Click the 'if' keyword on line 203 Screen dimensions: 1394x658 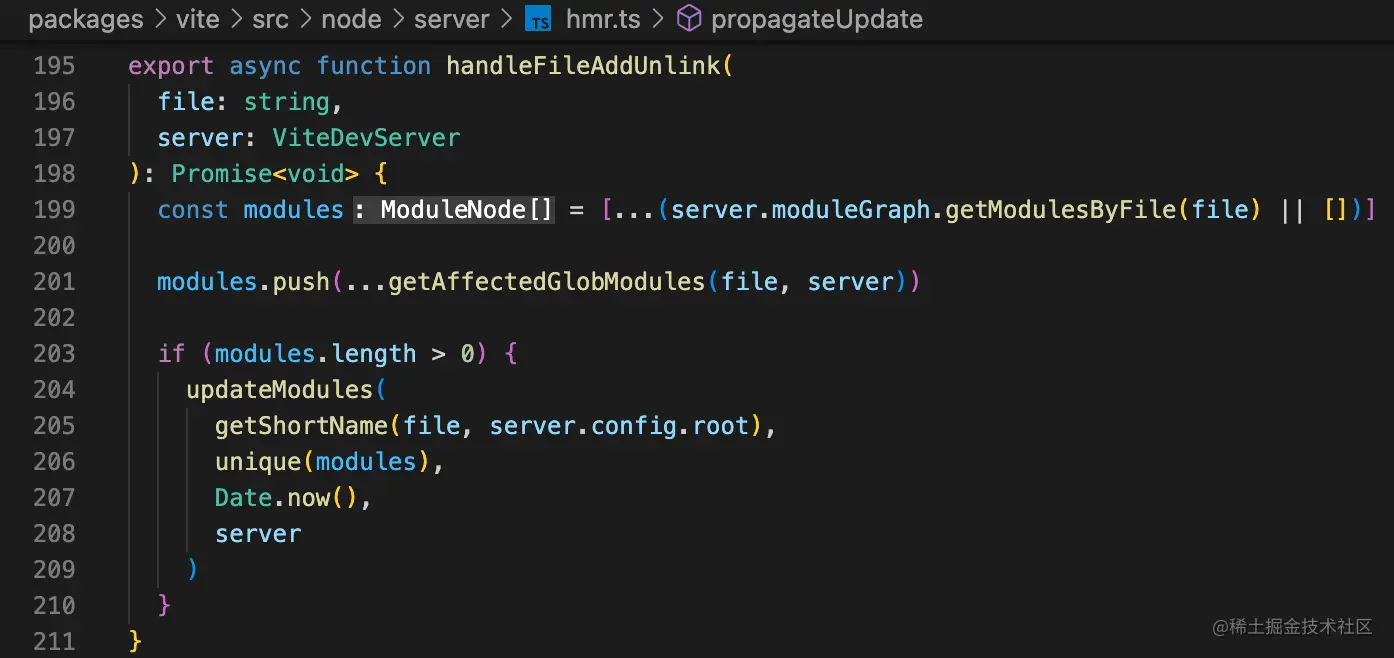(171, 354)
